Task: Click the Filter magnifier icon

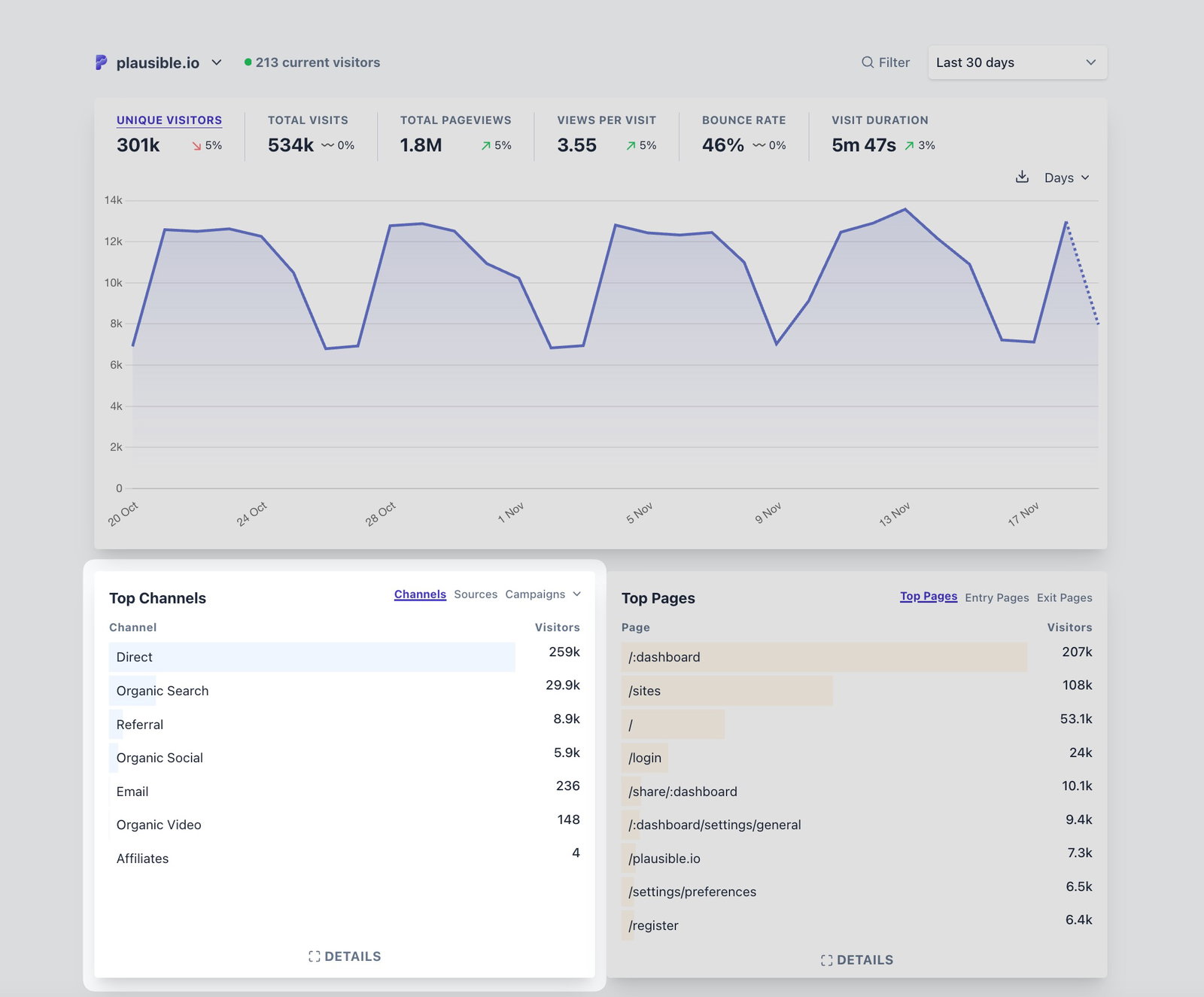Action: 868,62
